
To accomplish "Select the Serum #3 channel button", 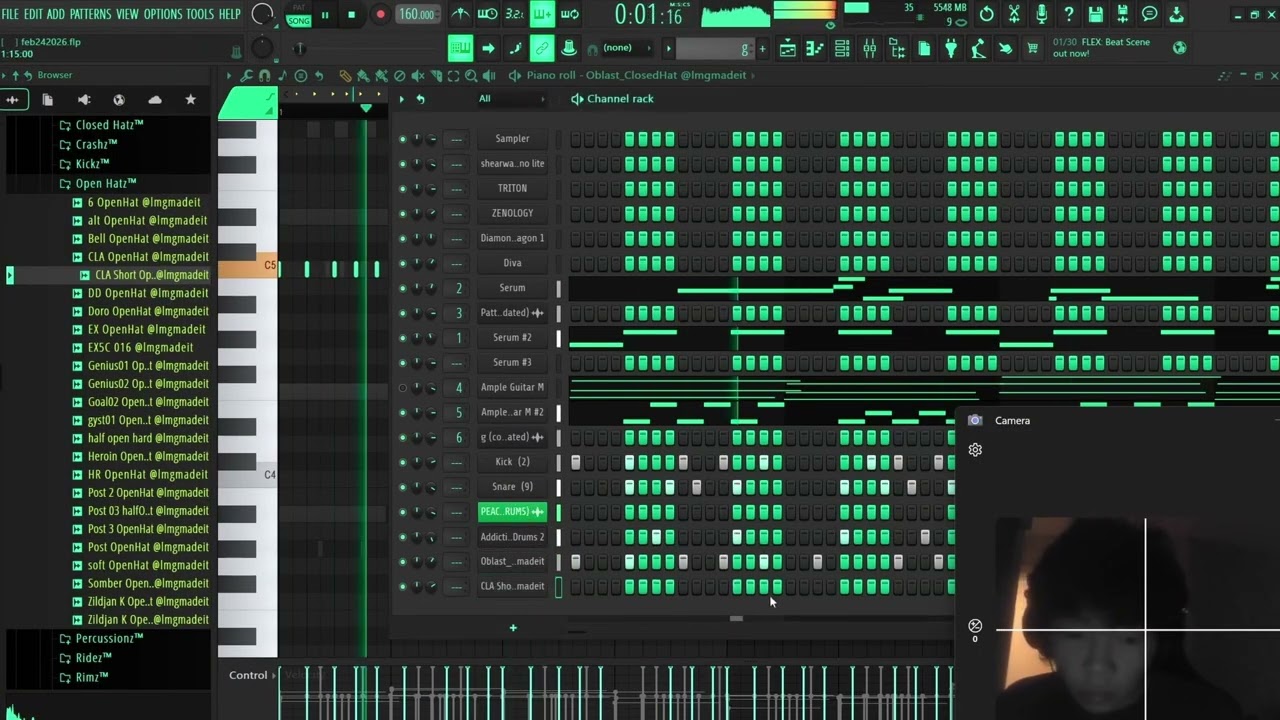I will pos(512,362).
